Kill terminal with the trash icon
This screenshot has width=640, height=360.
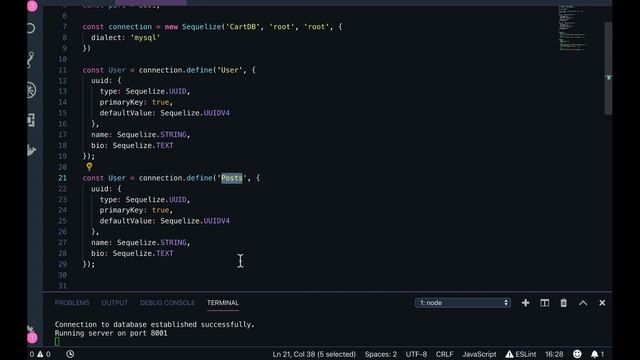click(564, 303)
